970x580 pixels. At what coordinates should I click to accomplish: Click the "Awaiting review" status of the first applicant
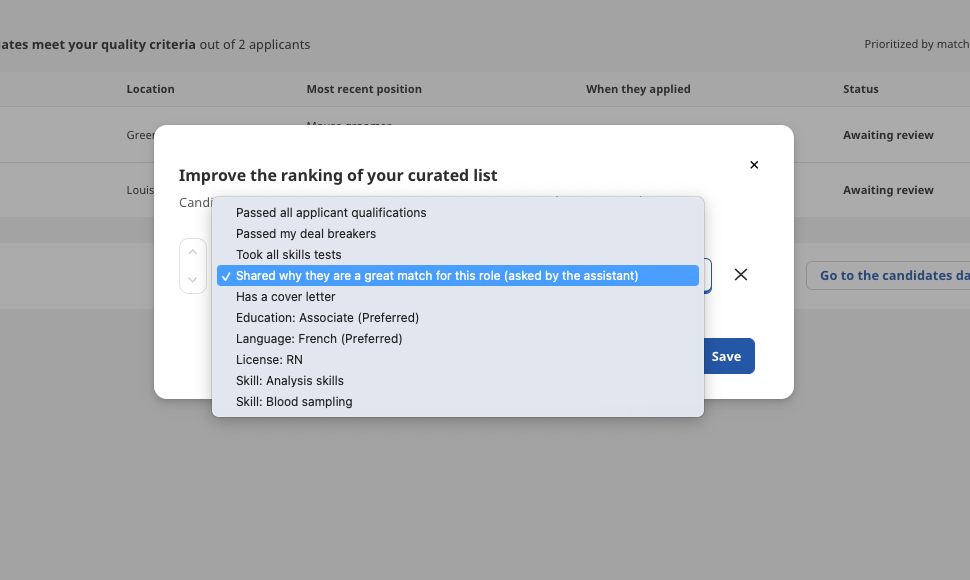[x=888, y=135]
